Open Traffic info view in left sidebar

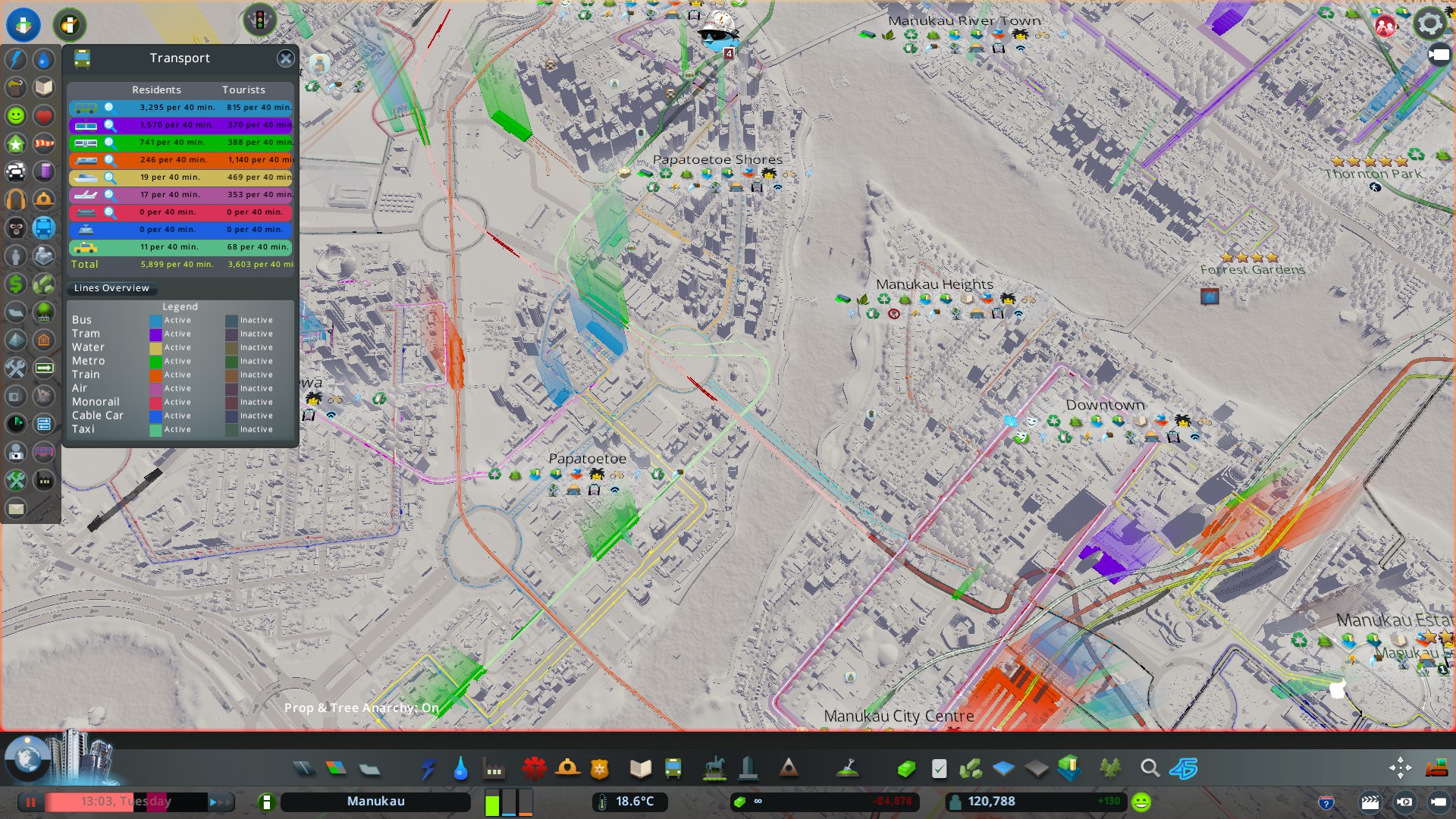pyautogui.click(x=16, y=171)
